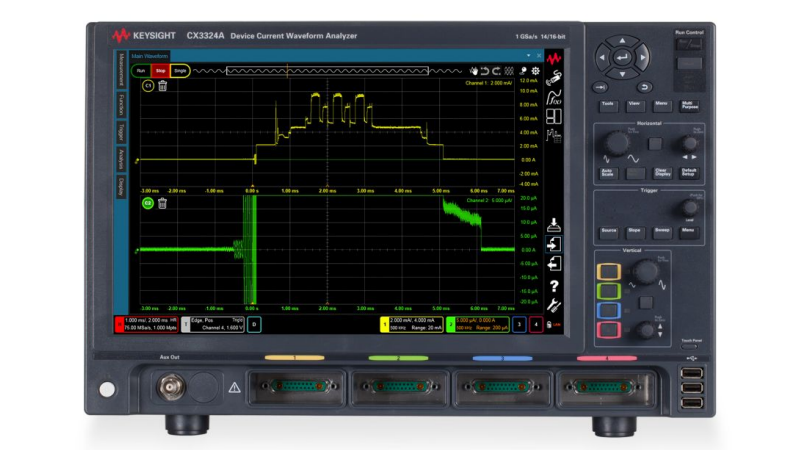
Task: Open channel 1 settings box 2.000 mA/
Action: pyautogui.click(x=412, y=324)
